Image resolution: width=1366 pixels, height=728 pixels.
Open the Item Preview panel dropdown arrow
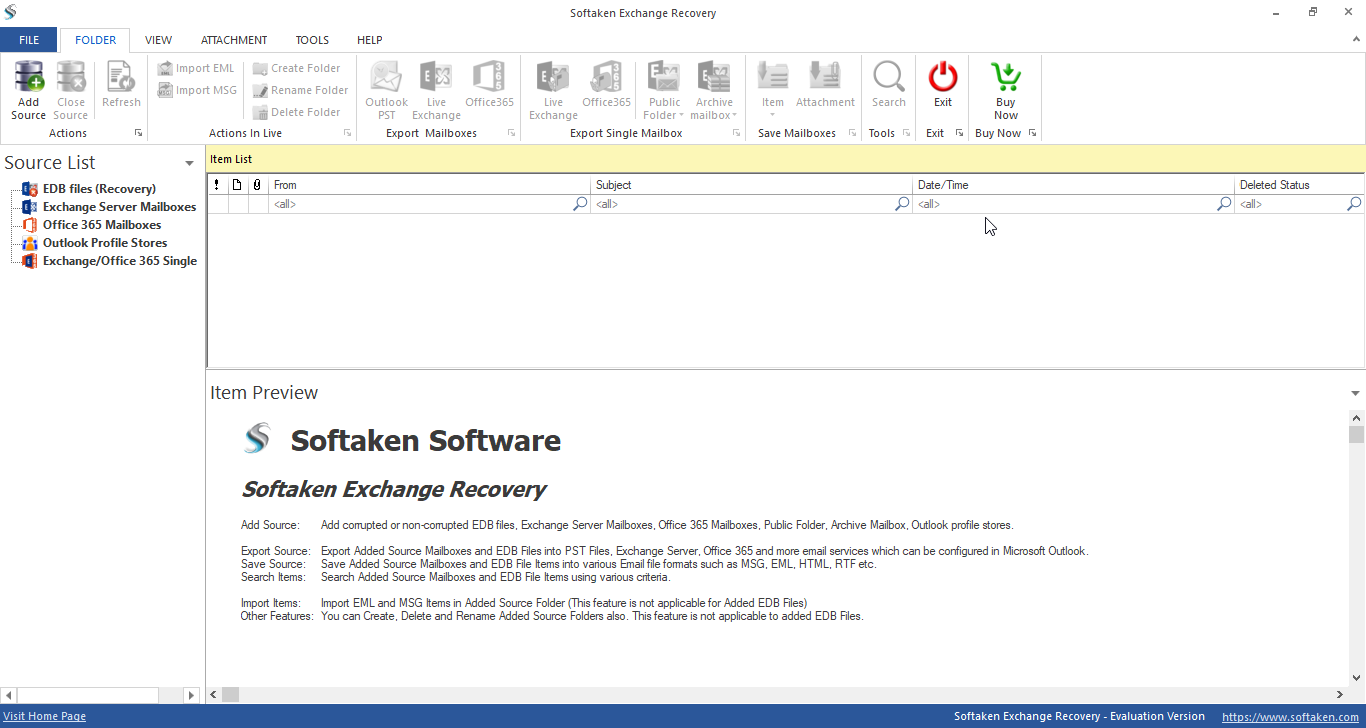coord(1355,393)
